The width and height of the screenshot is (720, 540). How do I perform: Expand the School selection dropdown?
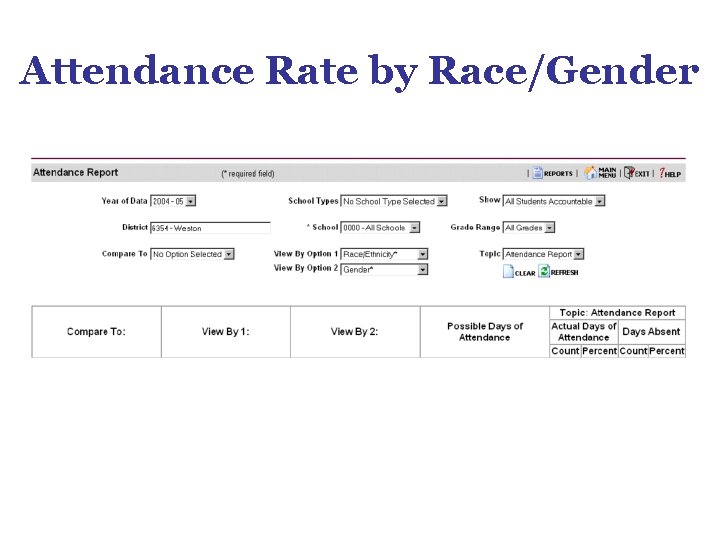(380, 228)
